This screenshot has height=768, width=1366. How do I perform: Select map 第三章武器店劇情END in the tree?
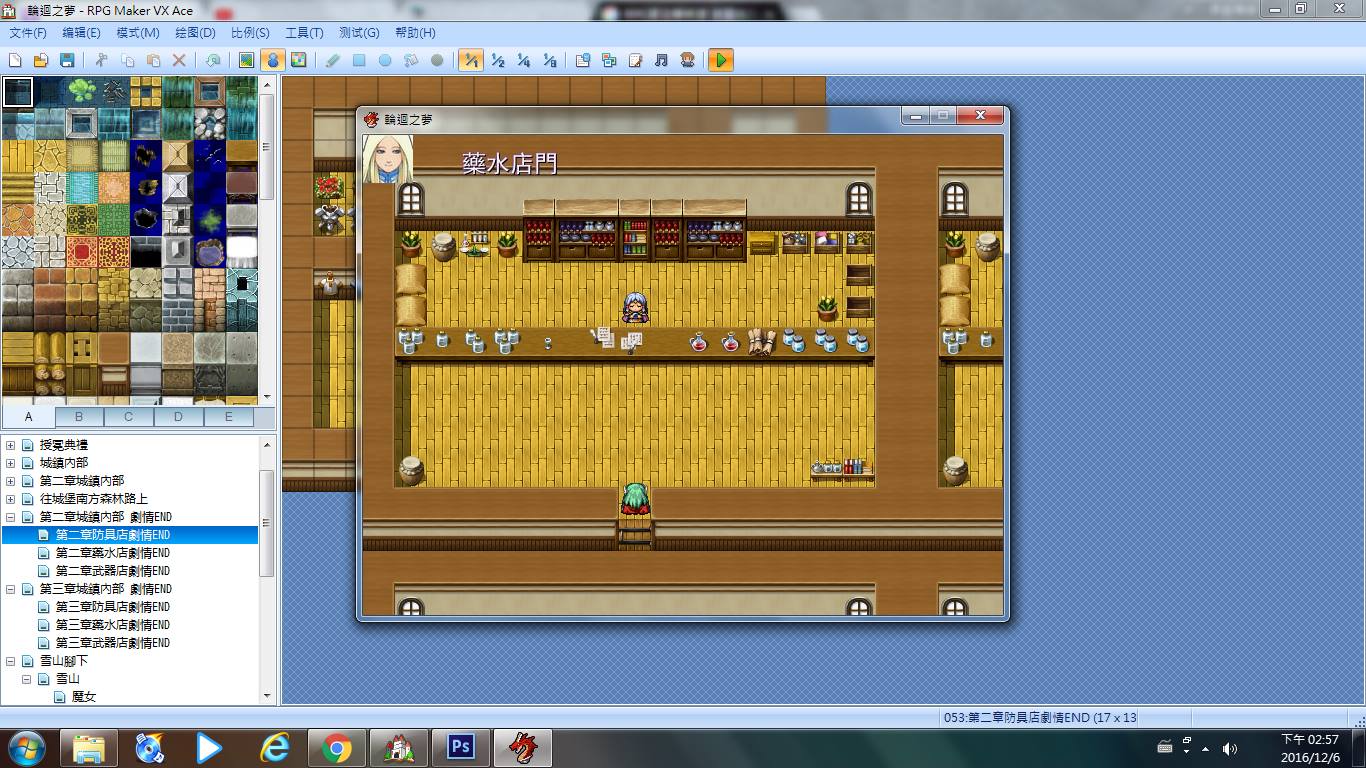112,643
